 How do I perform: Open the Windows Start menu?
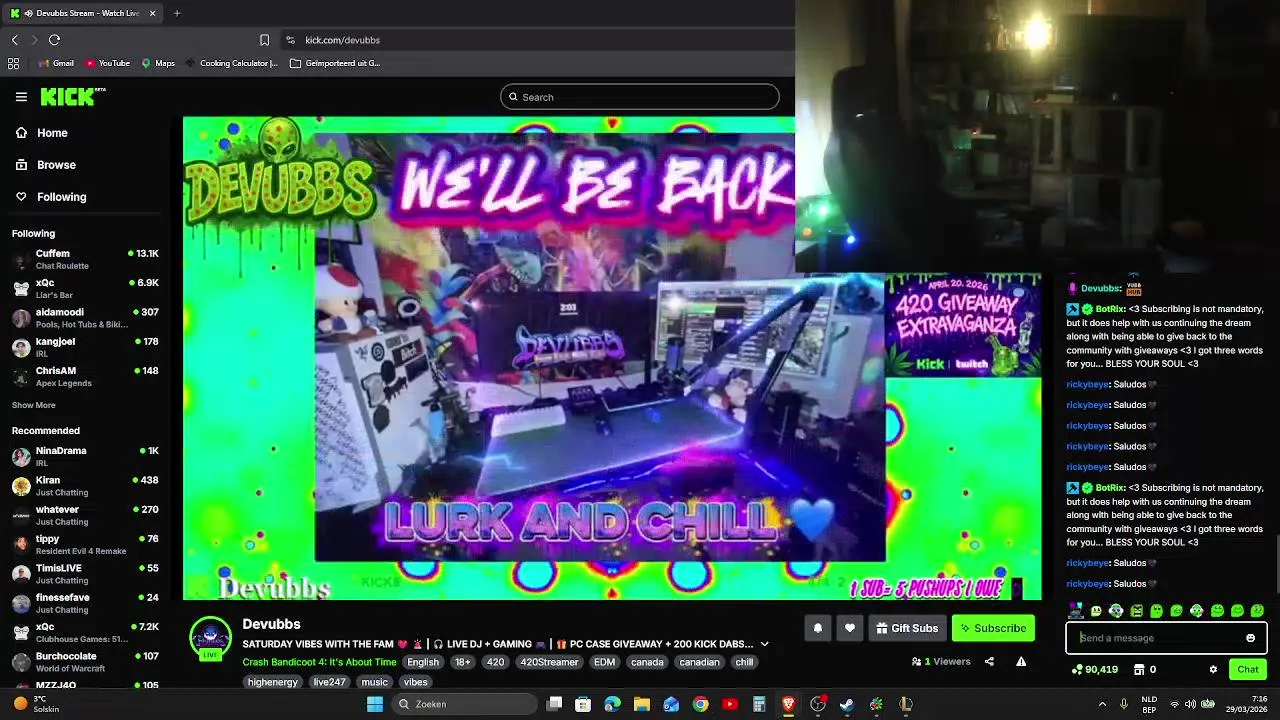tap(375, 704)
